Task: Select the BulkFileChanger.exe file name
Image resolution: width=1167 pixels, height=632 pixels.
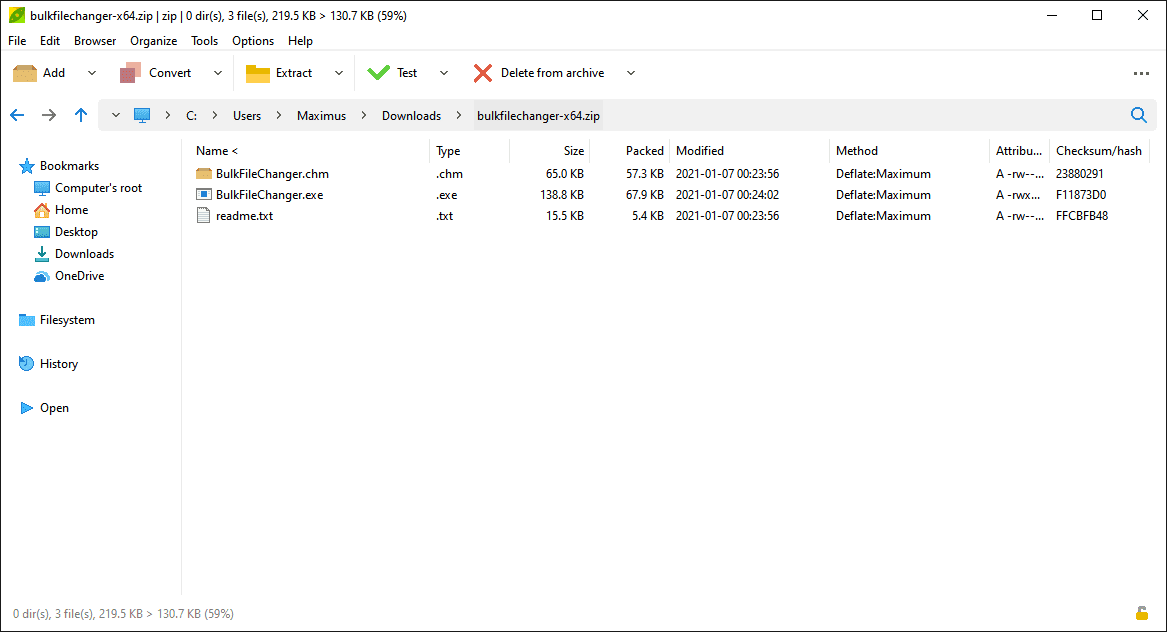Action: [269, 195]
